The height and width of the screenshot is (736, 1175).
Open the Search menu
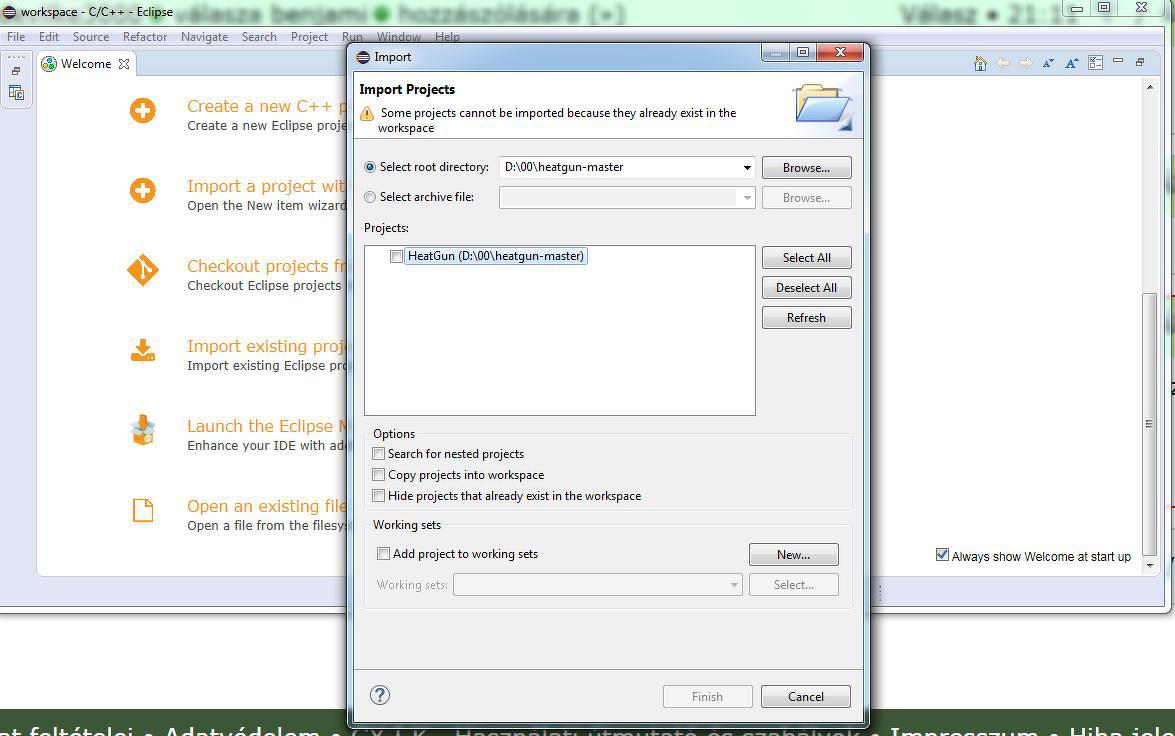(x=259, y=37)
